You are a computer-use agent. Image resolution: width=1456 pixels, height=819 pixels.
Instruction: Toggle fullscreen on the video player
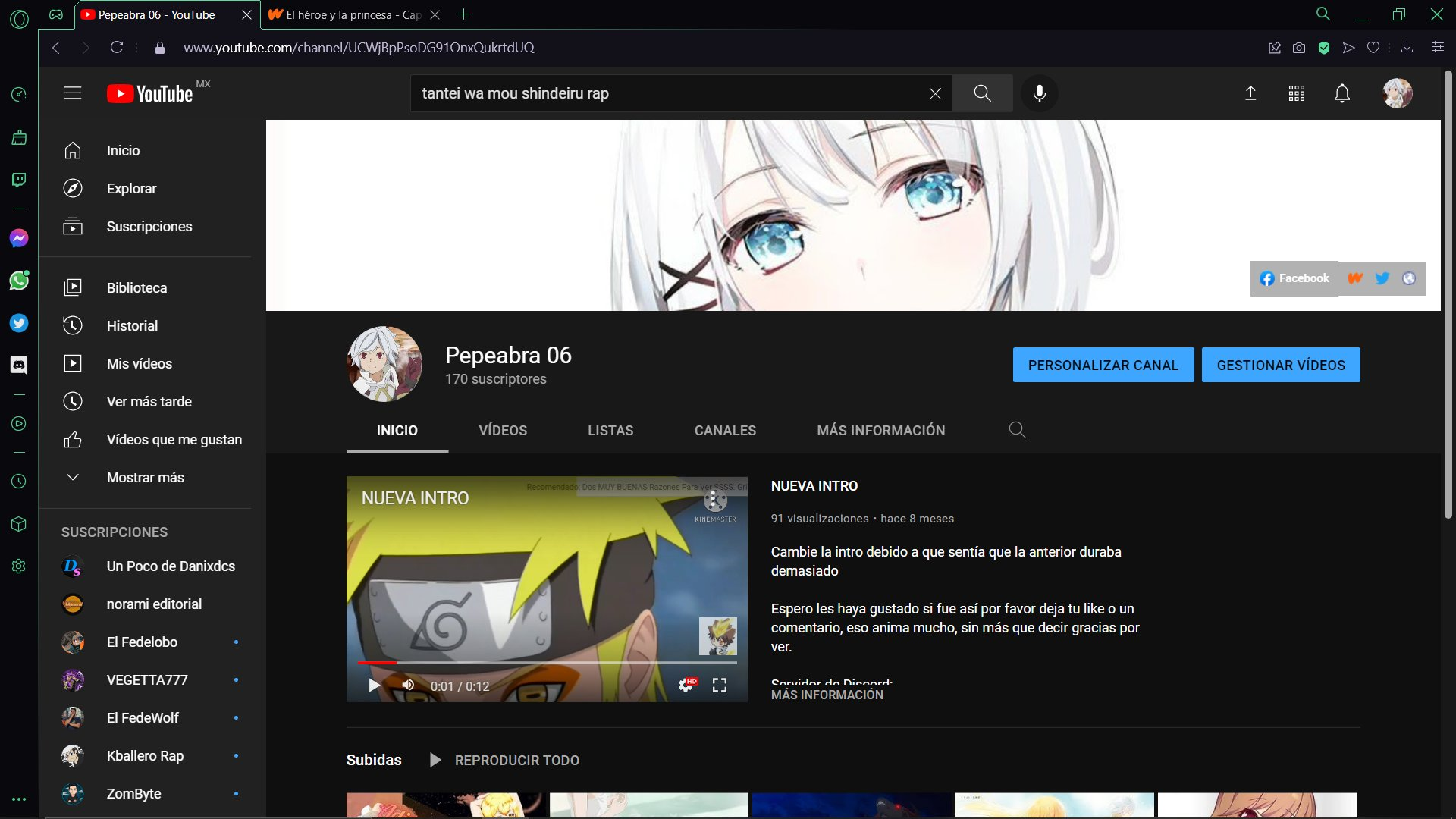tap(720, 686)
